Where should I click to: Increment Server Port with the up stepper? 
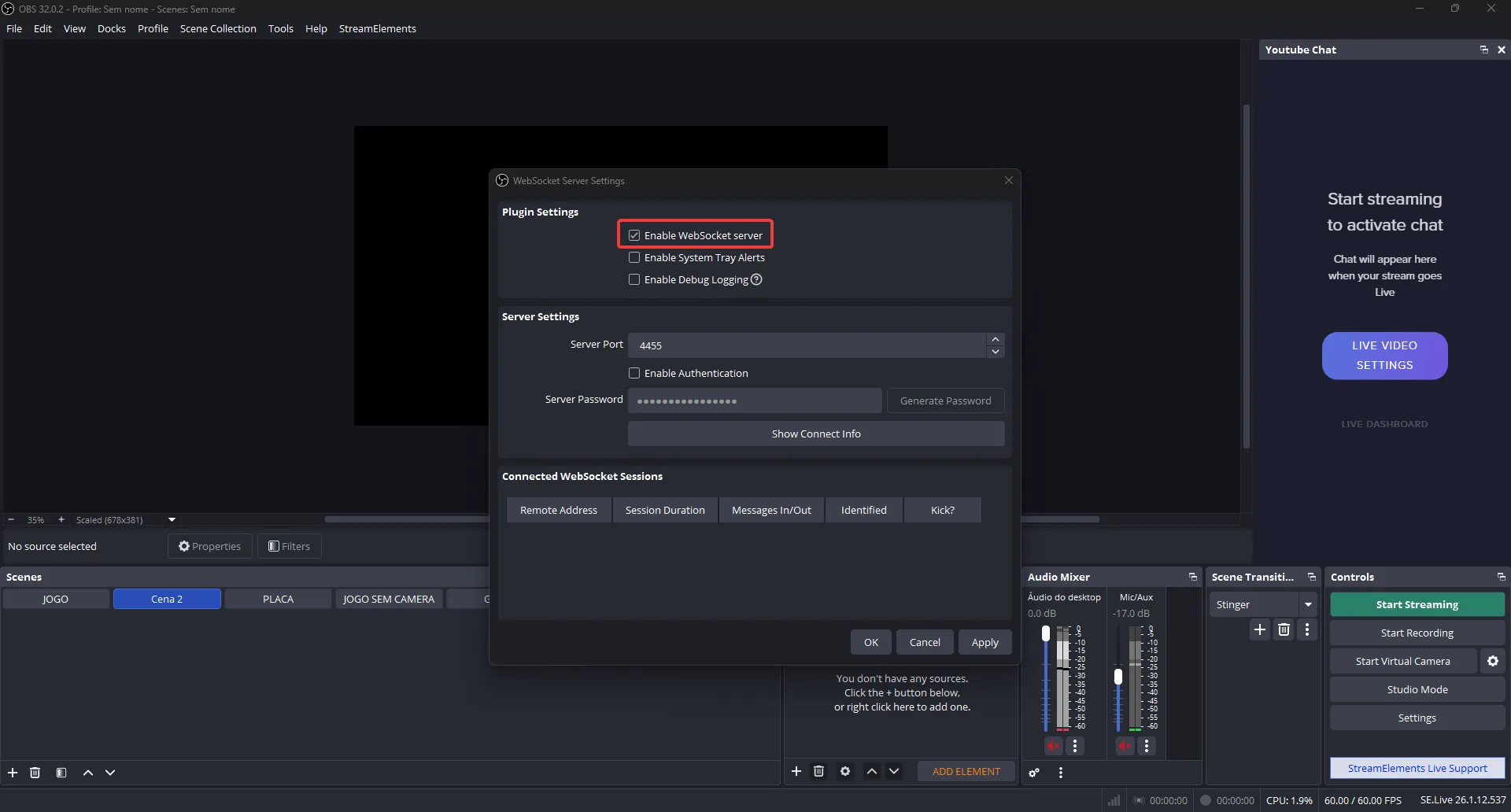tap(995, 339)
